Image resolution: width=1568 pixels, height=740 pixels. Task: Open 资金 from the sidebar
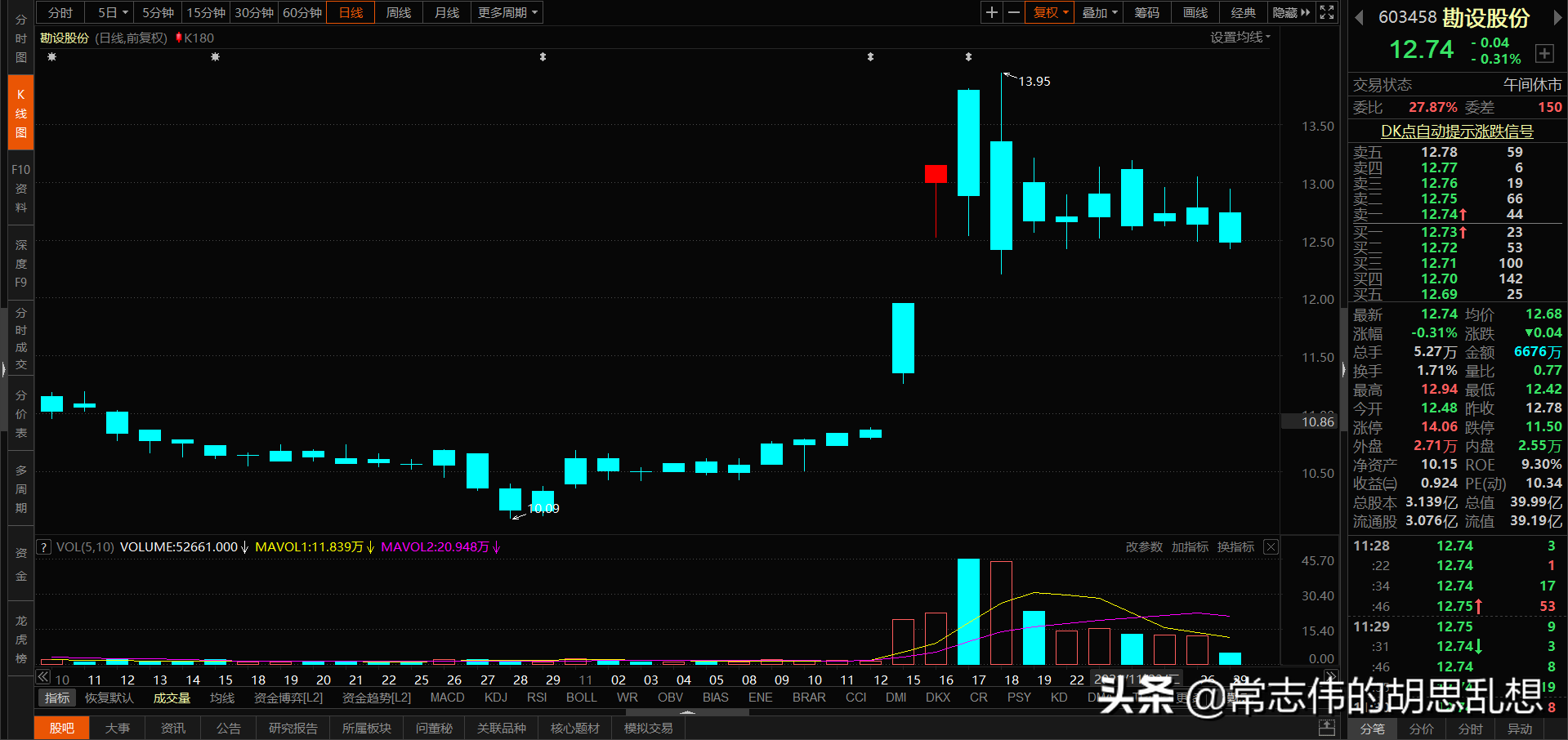tap(21, 564)
